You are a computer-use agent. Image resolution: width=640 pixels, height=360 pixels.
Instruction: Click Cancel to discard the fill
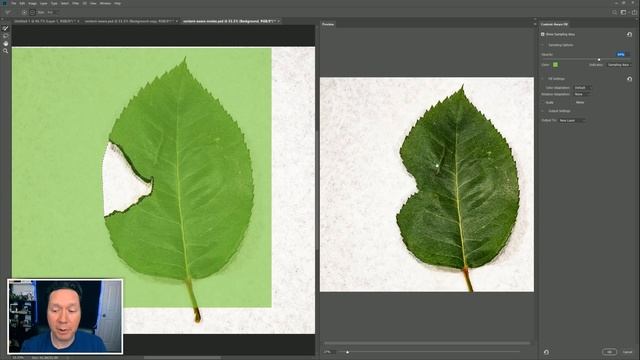[627, 352]
